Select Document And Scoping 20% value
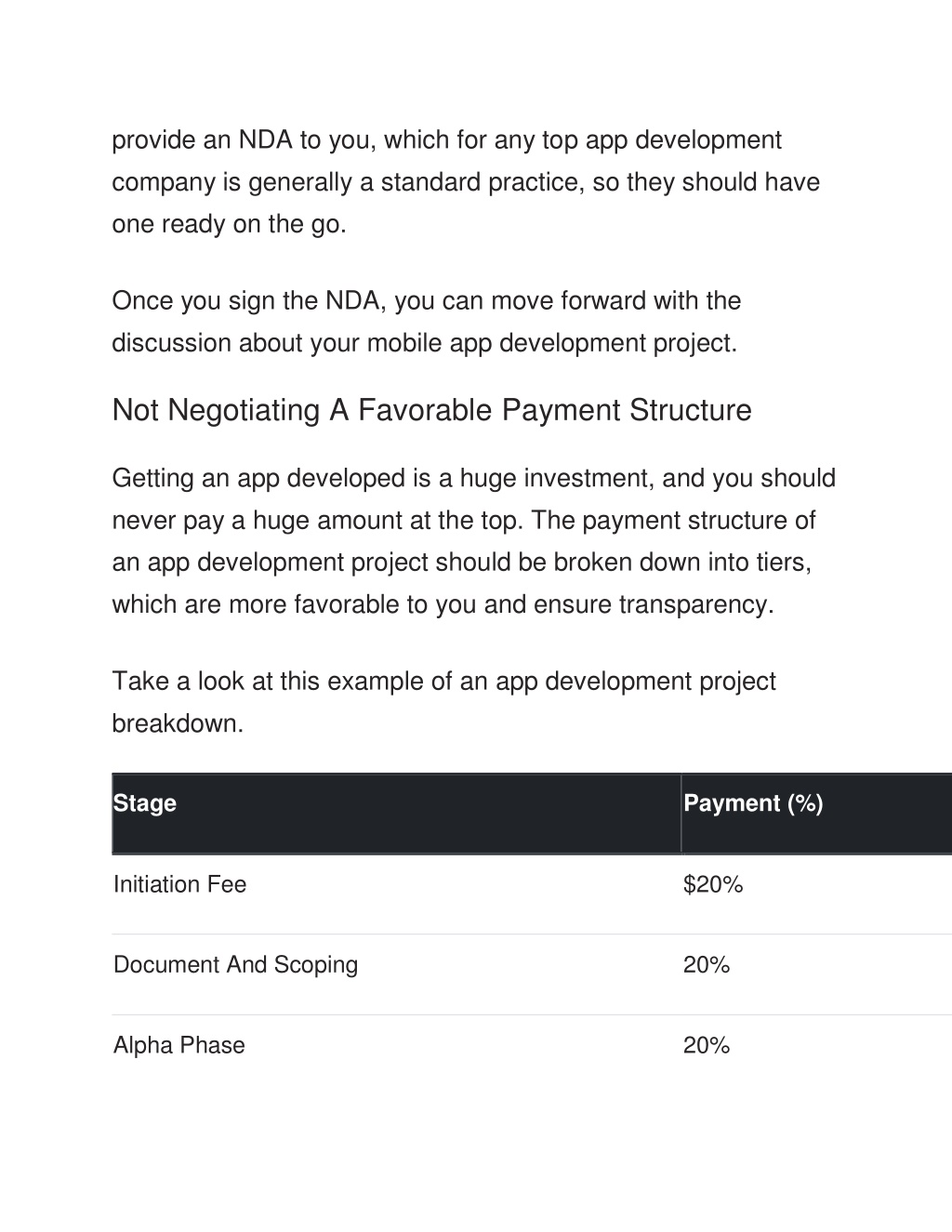 coord(707,965)
